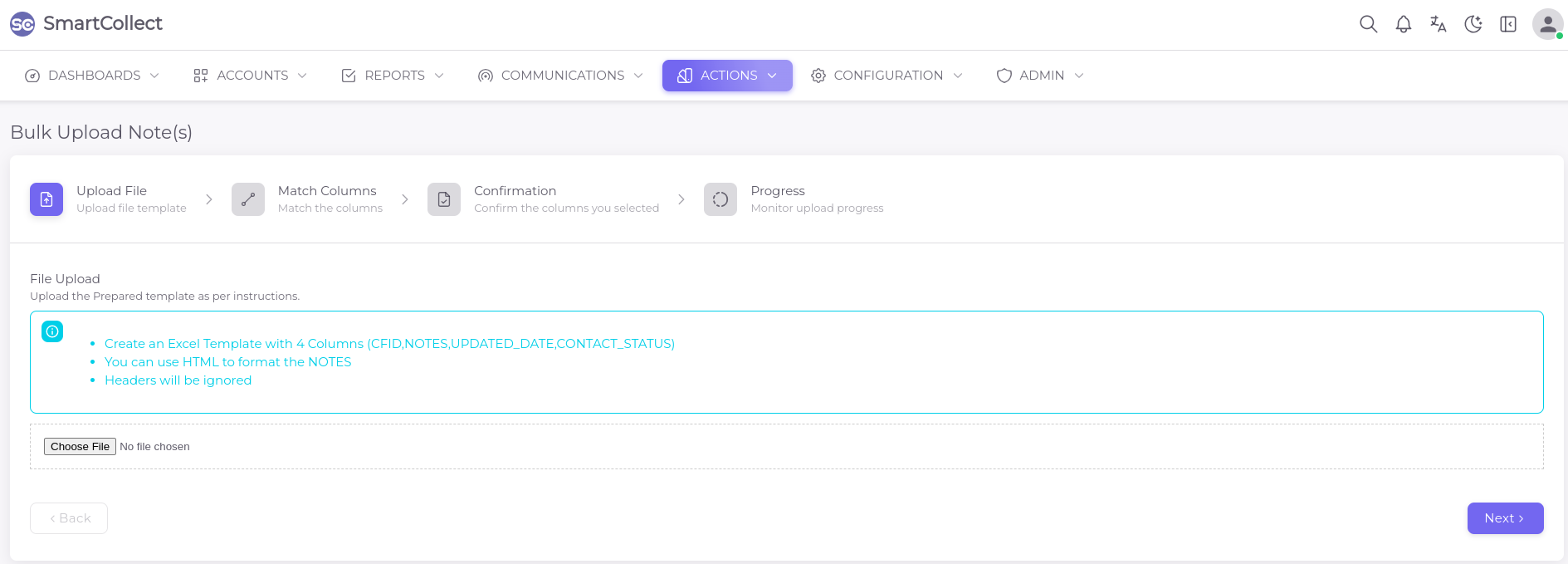Open the Configuration menu

[887, 76]
